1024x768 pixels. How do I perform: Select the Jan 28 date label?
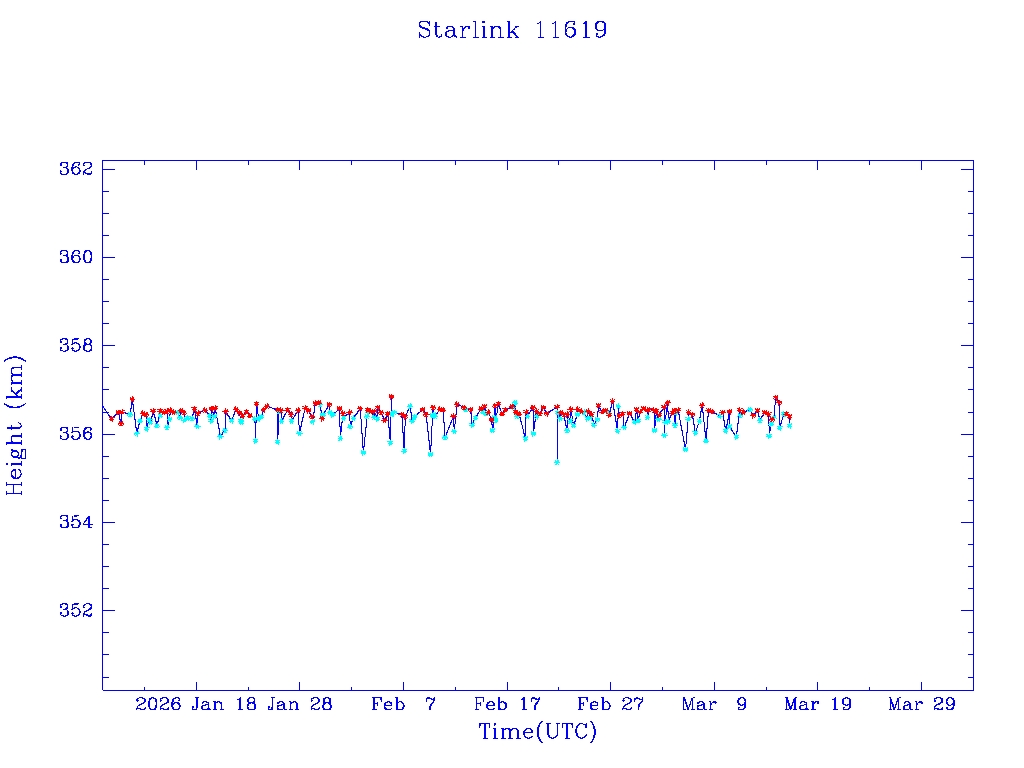coord(299,704)
